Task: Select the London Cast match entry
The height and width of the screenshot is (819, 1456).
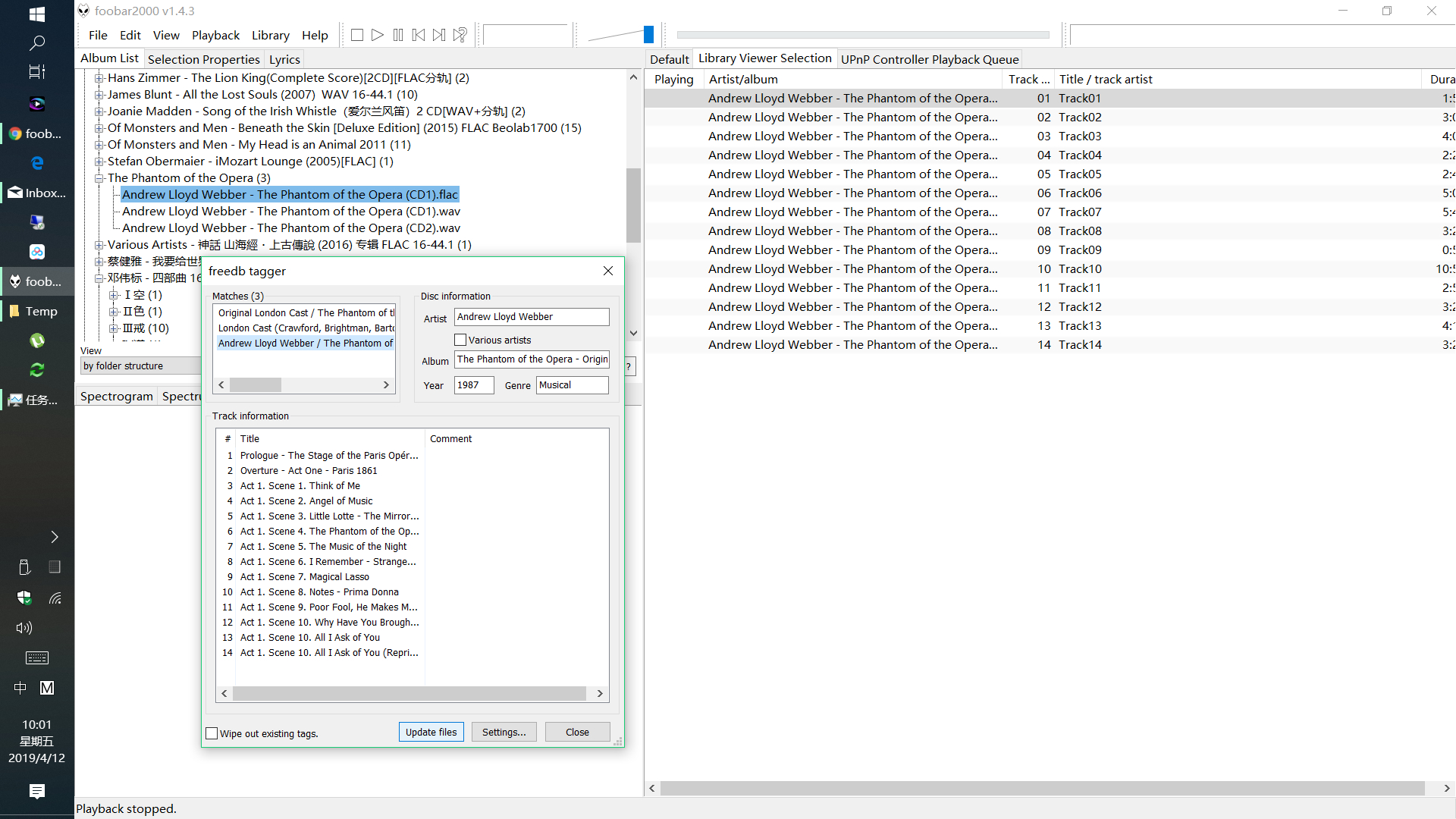Action: click(x=306, y=328)
